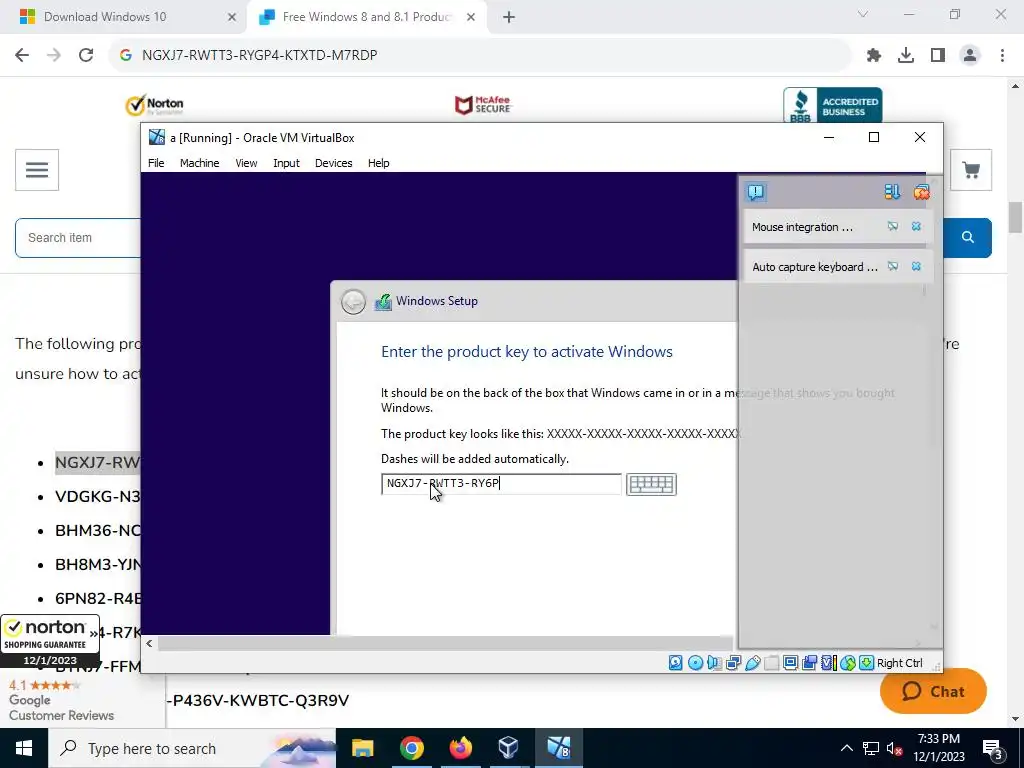Click the network adapters status icon
The image size is (1024, 768).
click(733, 663)
